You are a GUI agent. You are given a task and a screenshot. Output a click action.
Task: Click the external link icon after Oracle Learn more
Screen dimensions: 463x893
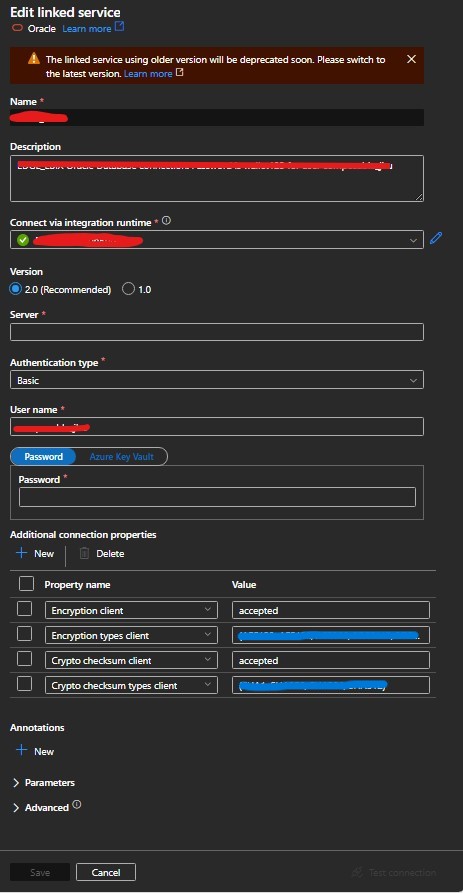(120, 27)
